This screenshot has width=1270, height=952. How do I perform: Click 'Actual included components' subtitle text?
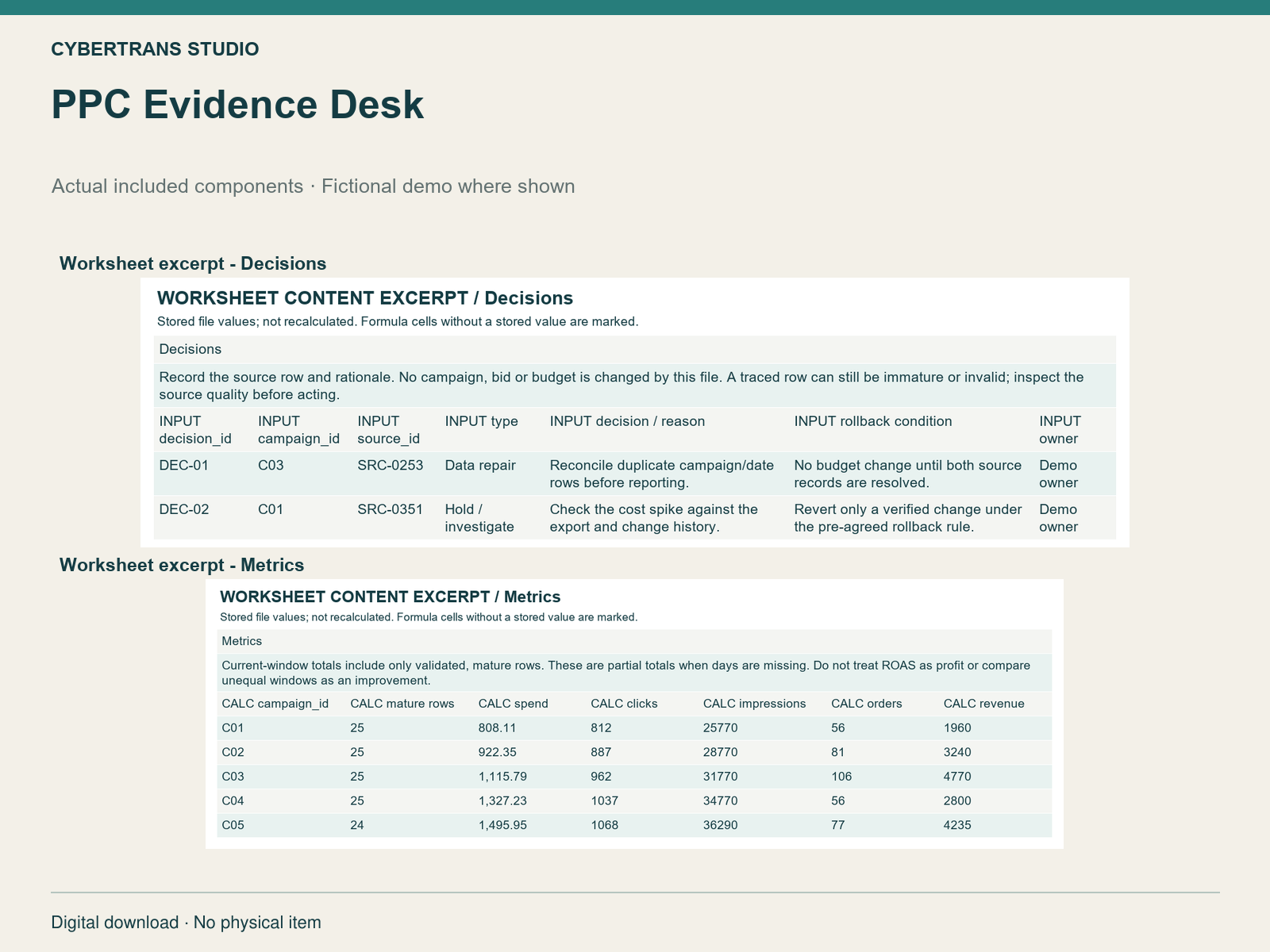pos(177,186)
